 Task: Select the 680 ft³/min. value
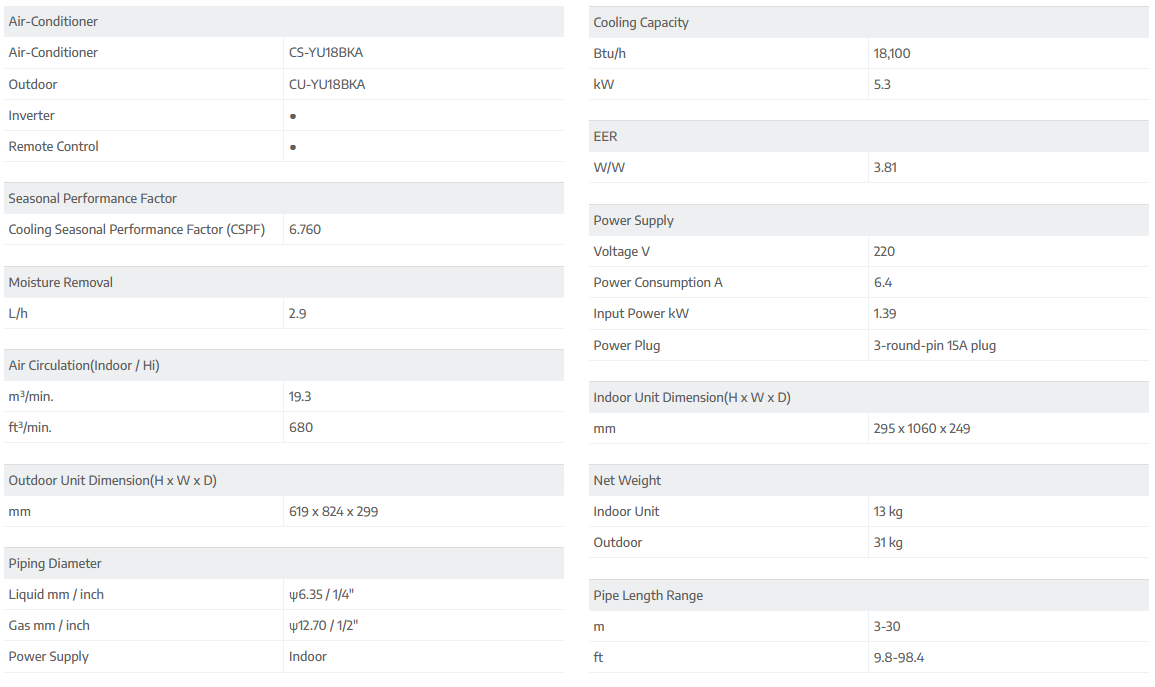[x=301, y=427]
